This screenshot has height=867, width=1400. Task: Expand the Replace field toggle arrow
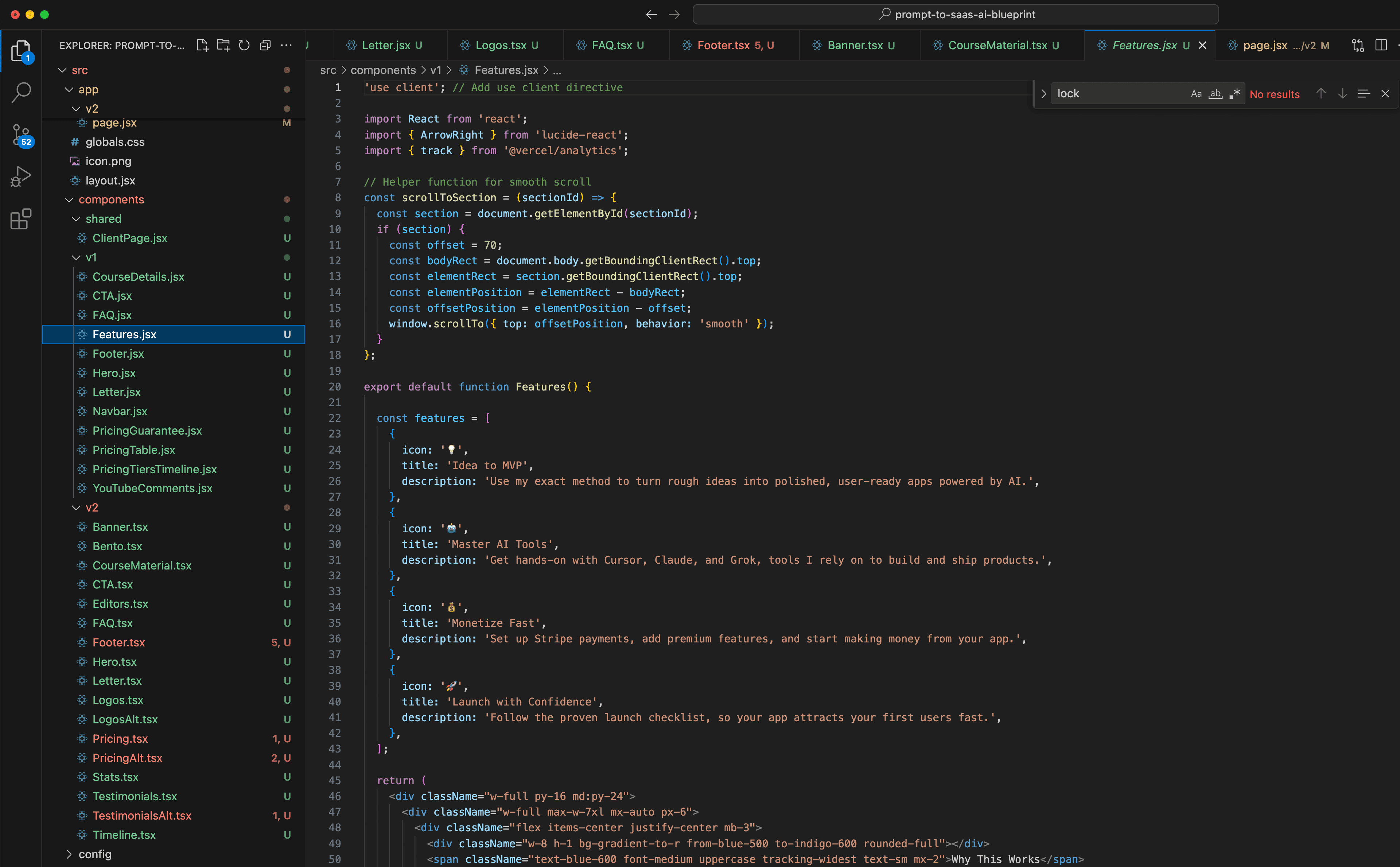click(1043, 93)
